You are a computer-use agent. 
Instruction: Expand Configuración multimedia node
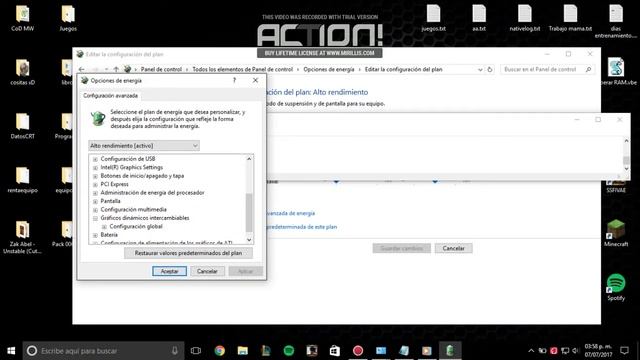point(95,210)
